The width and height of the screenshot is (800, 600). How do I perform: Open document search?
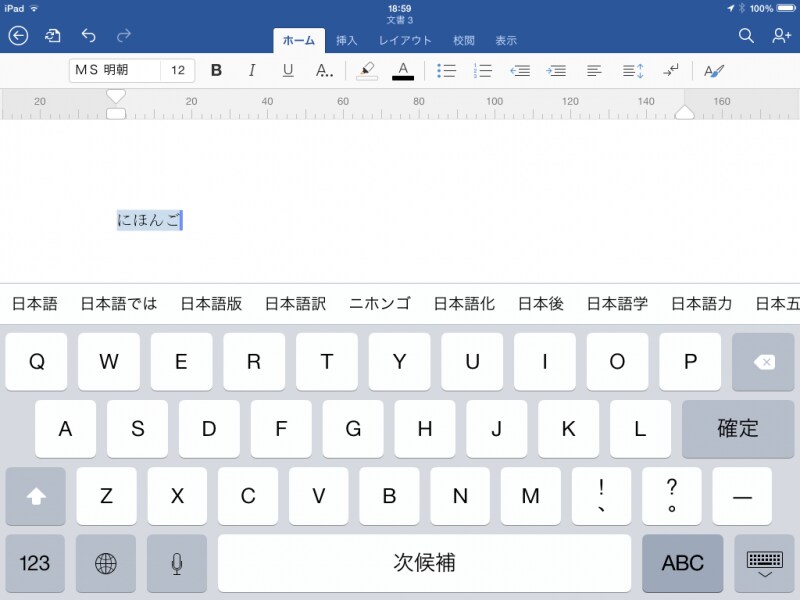tap(746, 35)
